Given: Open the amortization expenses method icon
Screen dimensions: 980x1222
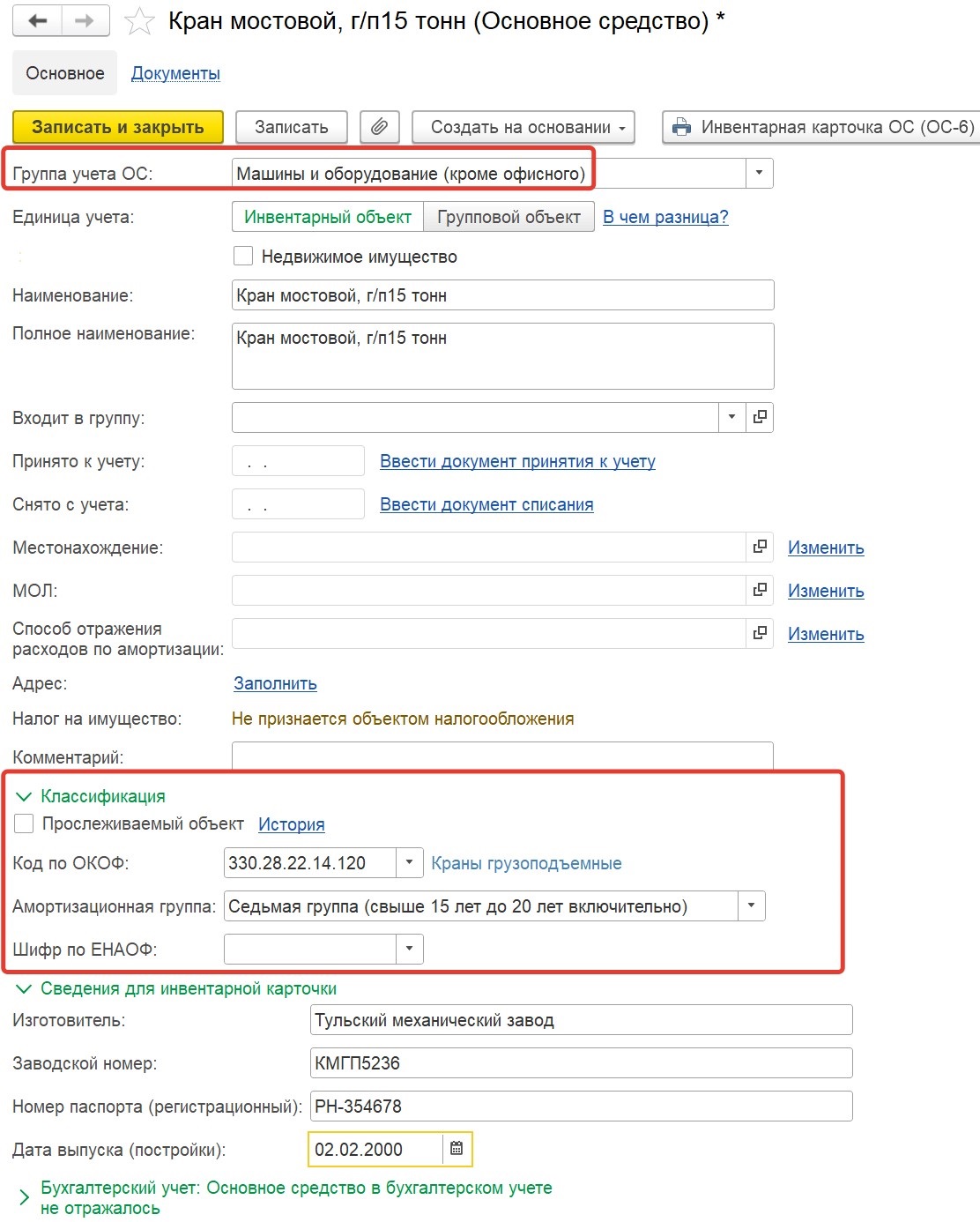Looking at the screenshot, I should point(760,633).
